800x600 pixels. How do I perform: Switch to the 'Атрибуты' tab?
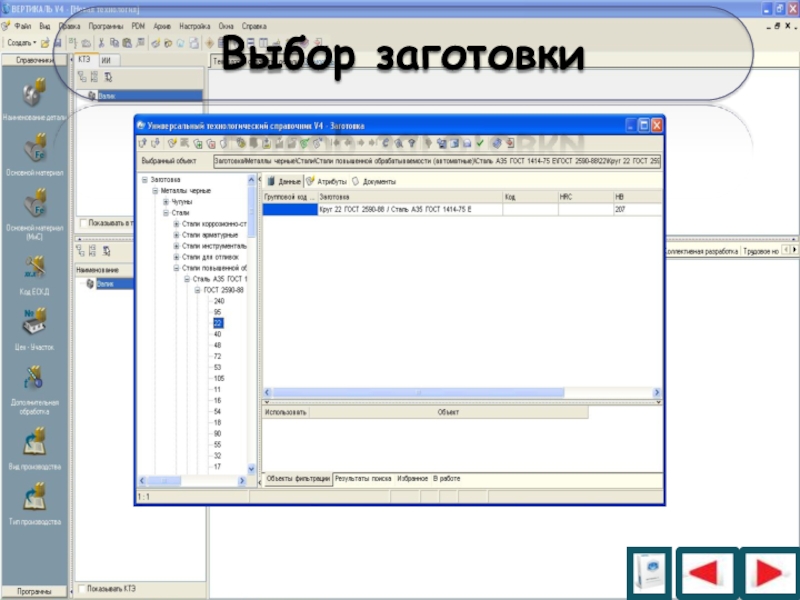[x=330, y=182]
